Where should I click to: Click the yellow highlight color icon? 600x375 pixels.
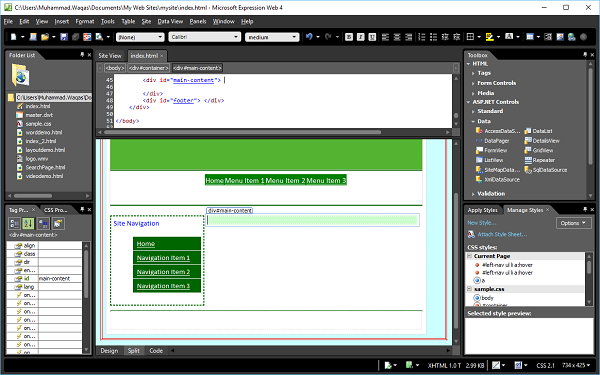coord(489,37)
